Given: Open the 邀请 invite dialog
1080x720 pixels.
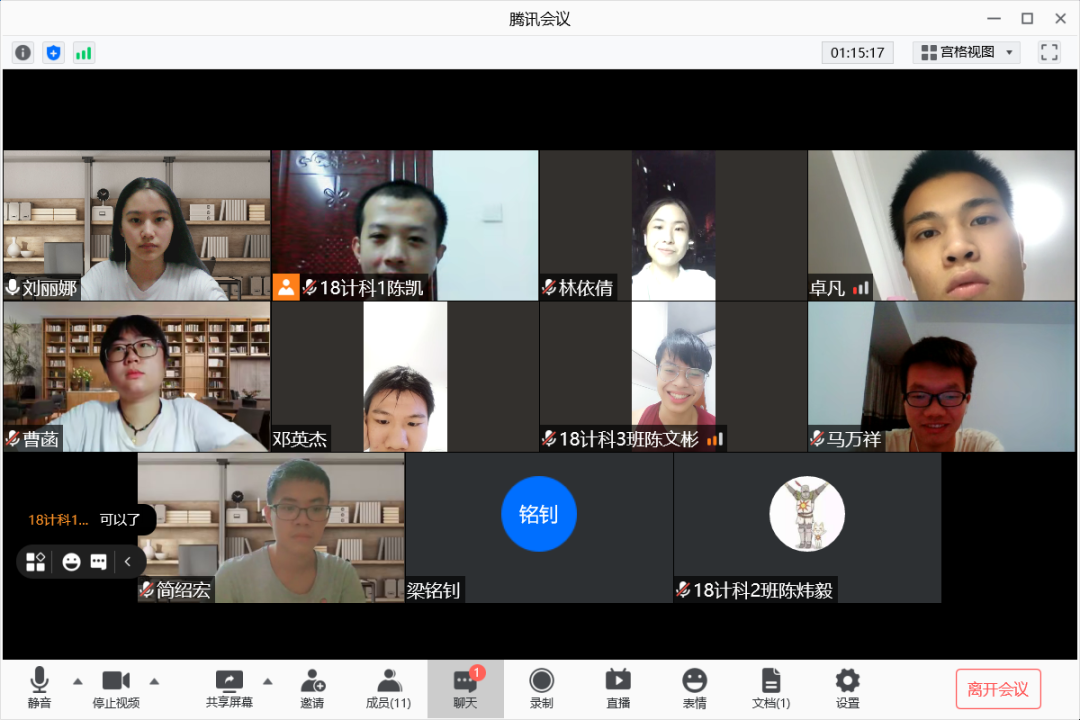Looking at the screenshot, I should tap(312, 688).
